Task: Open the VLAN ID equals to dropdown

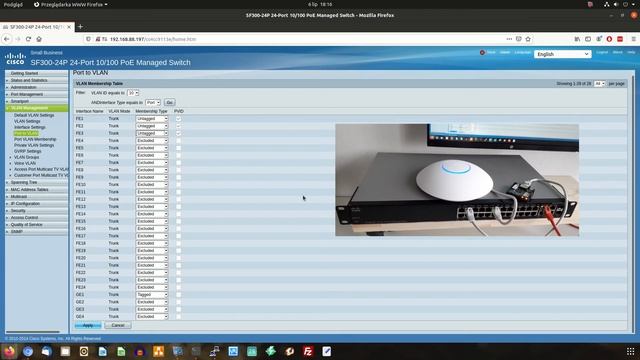Action: 133,93
